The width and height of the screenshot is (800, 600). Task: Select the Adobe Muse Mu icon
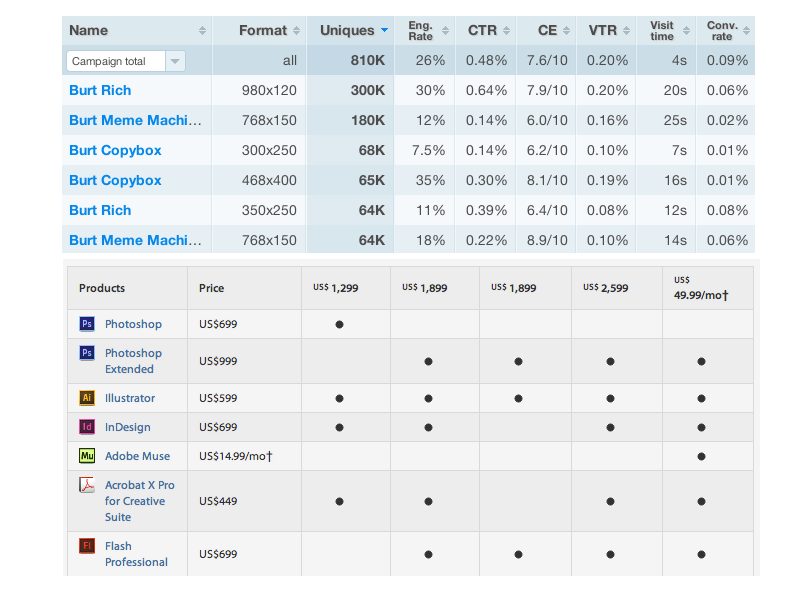point(87,456)
